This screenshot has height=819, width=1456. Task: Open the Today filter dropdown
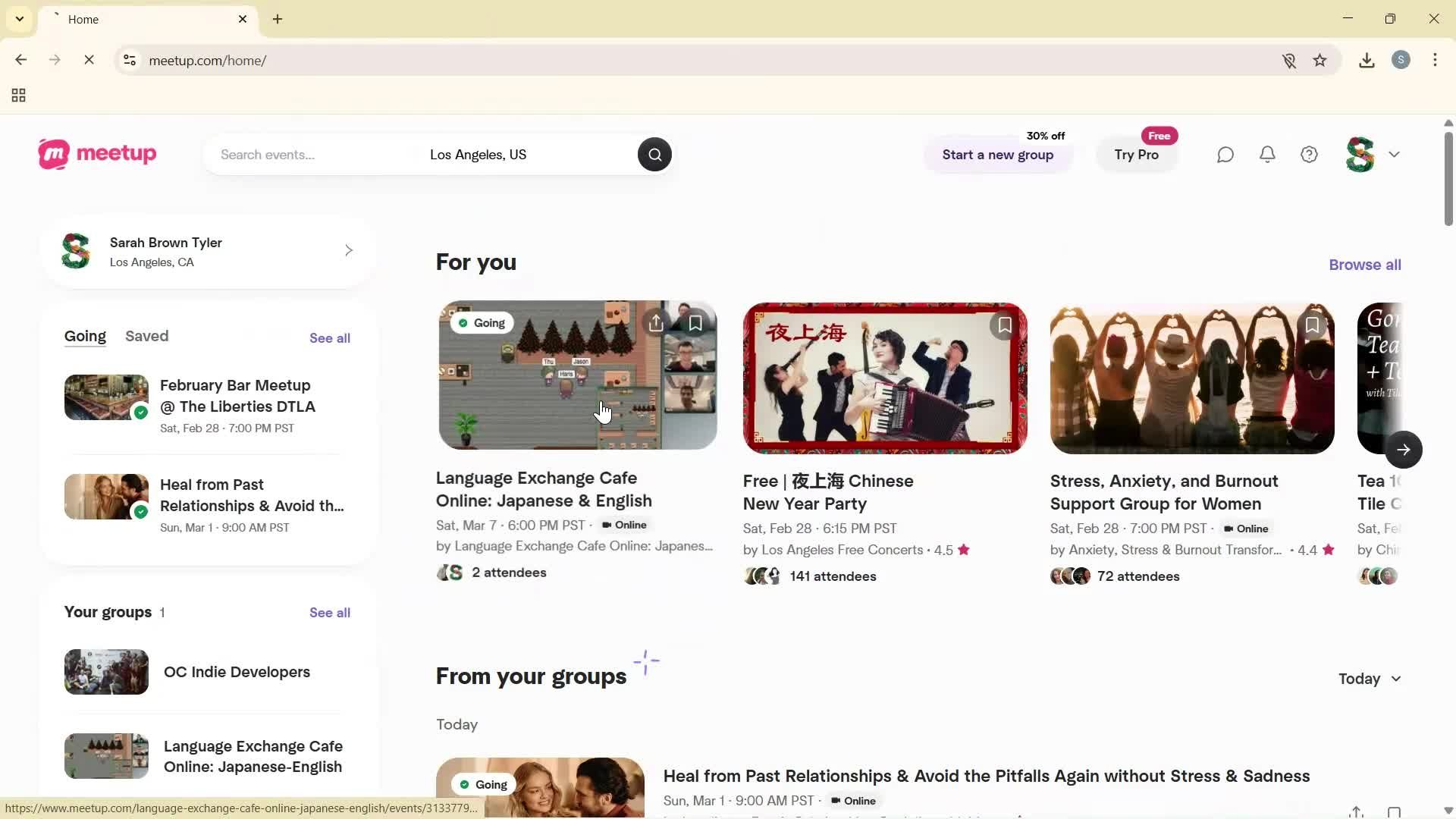tap(1370, 679)
